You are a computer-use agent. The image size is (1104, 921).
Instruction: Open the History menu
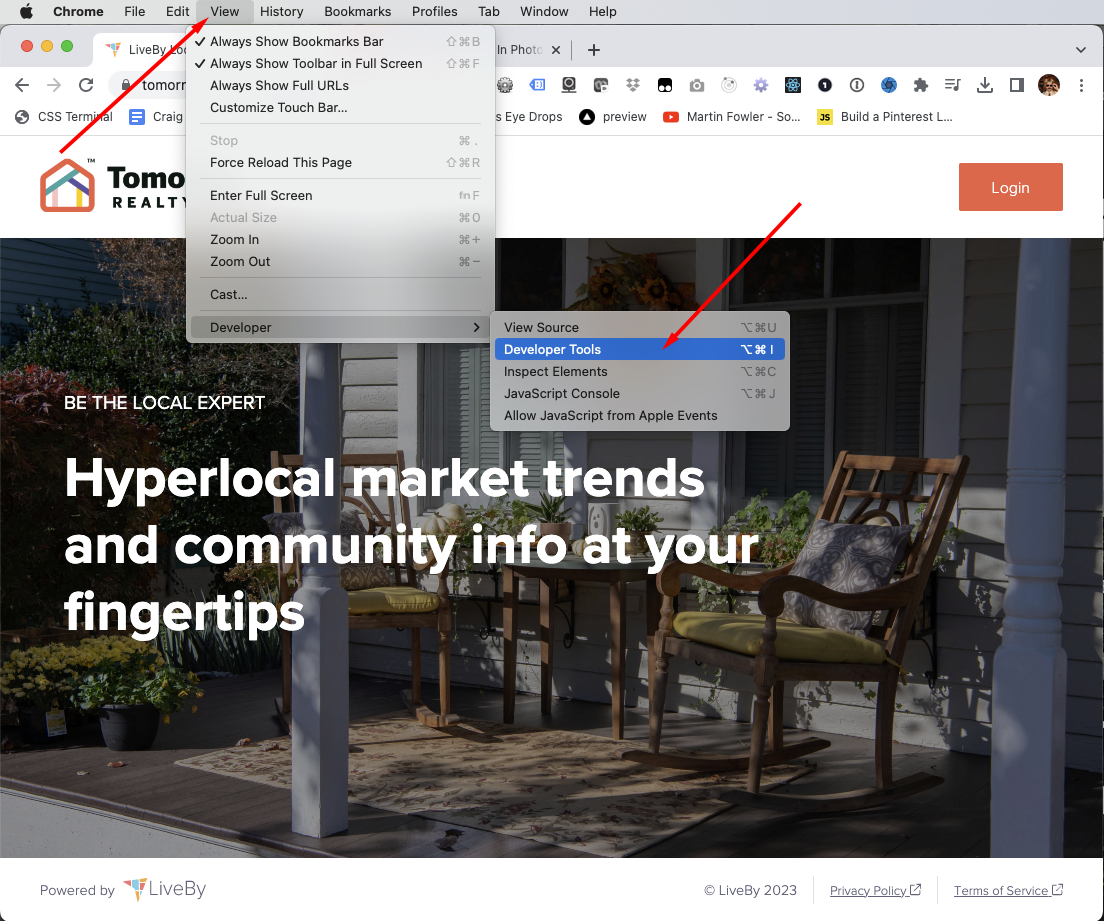[x=281, y=11]
